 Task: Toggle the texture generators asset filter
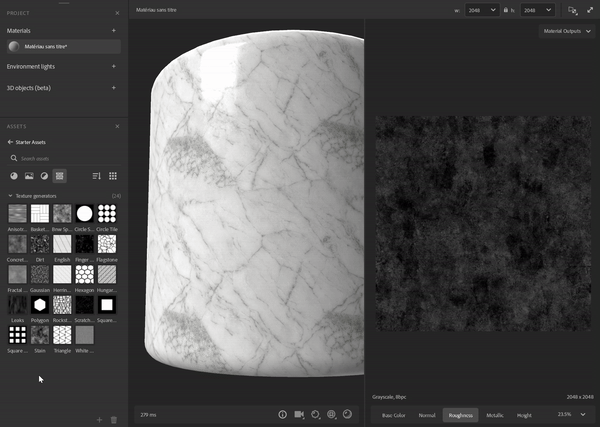click(59, 176)
